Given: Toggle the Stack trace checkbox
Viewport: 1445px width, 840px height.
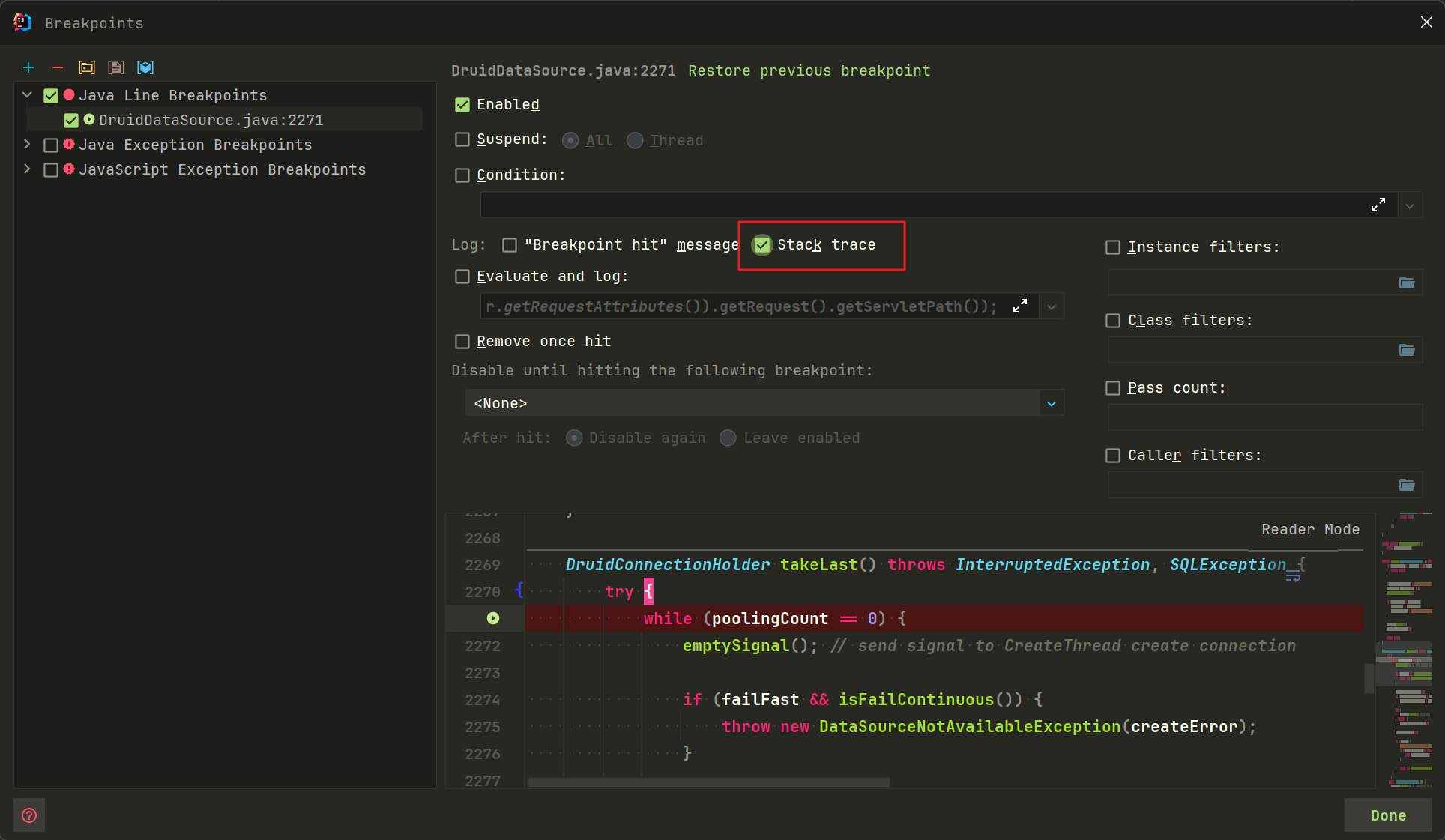Looking at the screenshot, I should pos(763,244).
